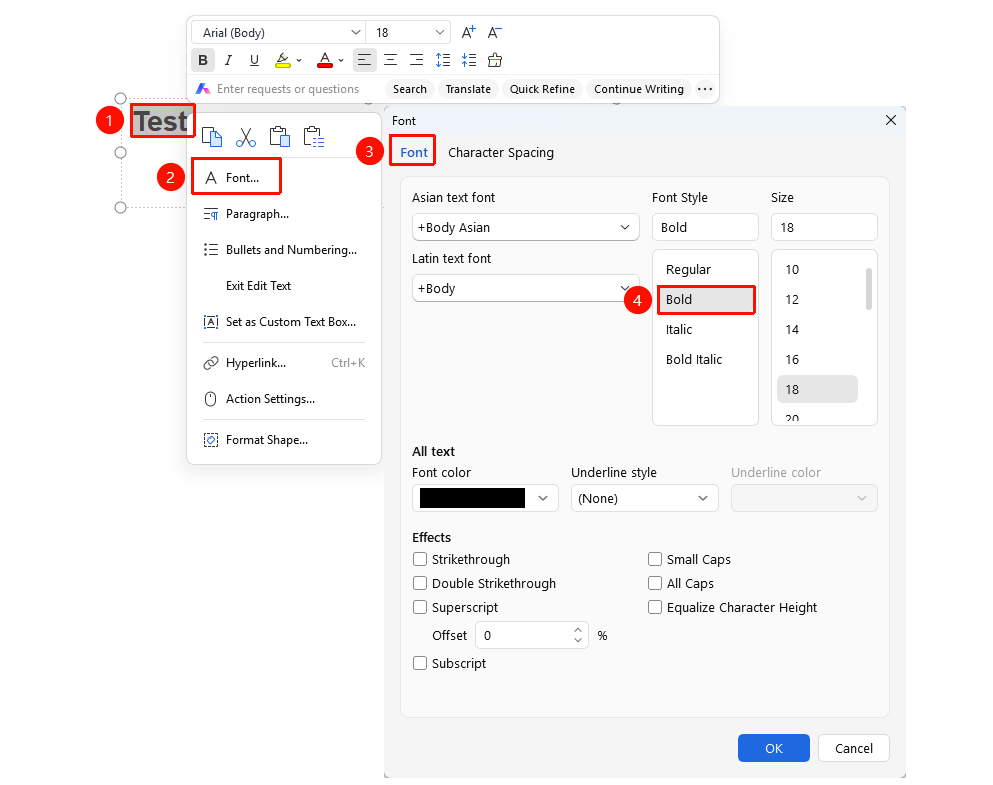Center align text in floating toolbar
The image size is (993, 785).
[x=390, y=60]
